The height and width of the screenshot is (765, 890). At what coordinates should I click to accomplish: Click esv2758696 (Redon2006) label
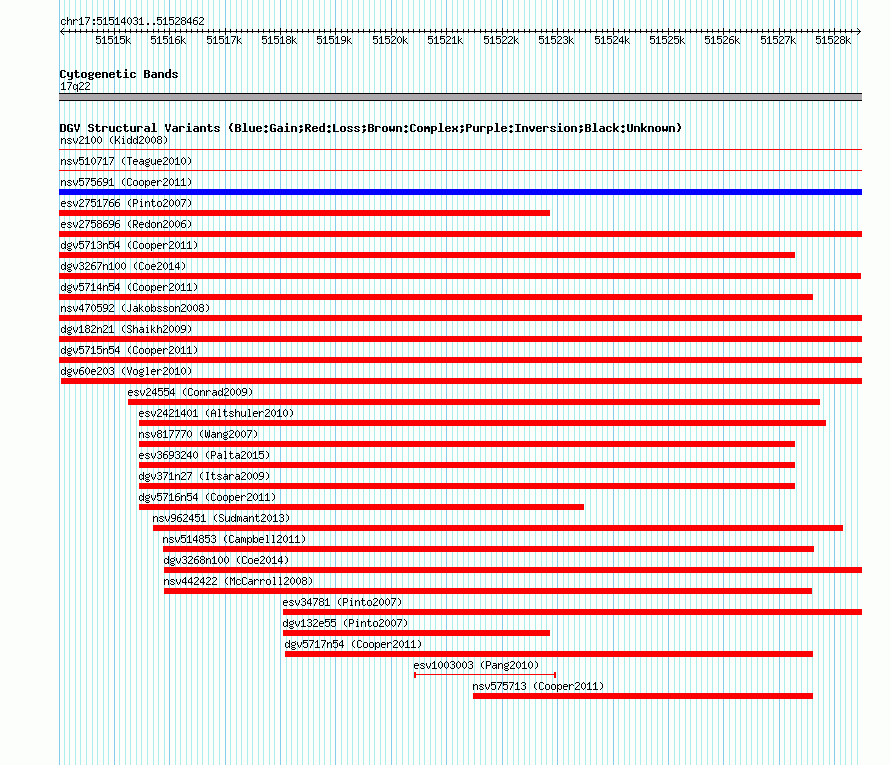(126, 224)
